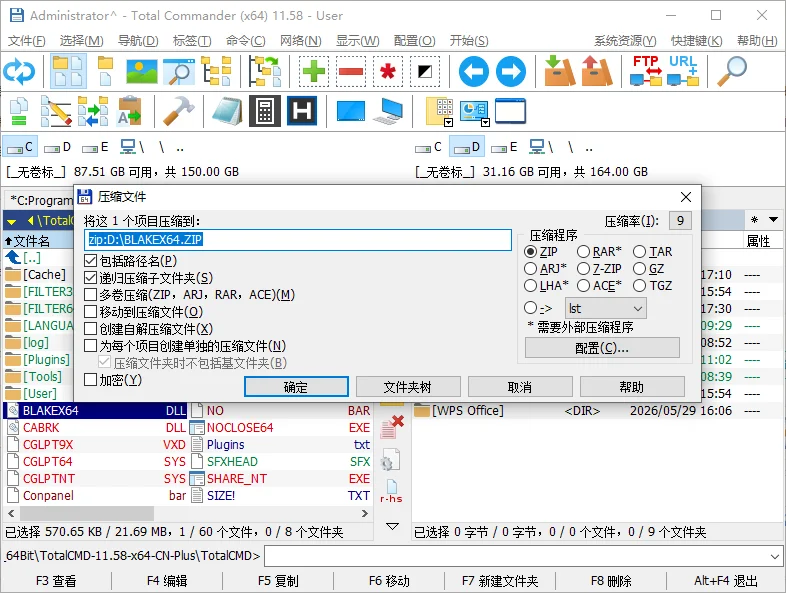This screenshot has height=593, width=786.
Task: Click the thumbnail picture view icon
Action: 142,72
